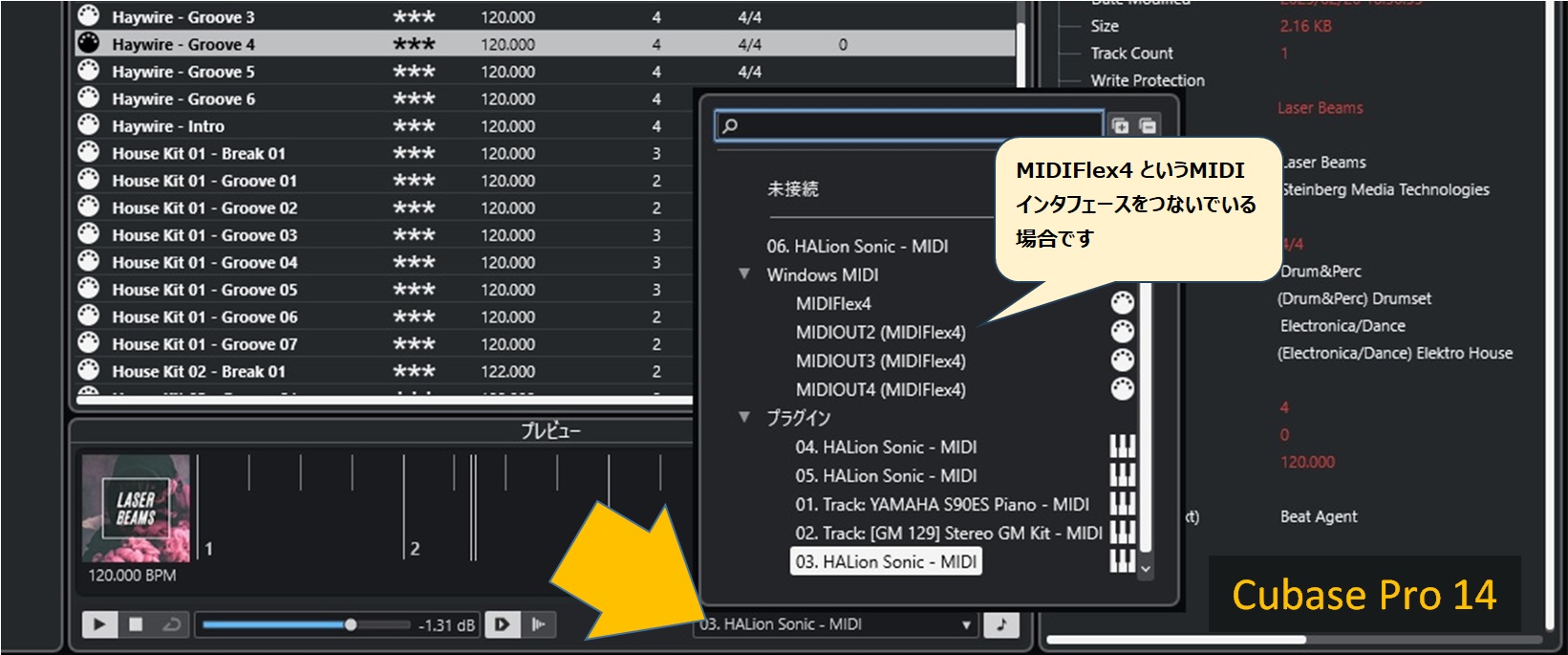The image size is (1568, 655).
Task: Click MIDI loop icon for Haywire - Groove 4
Action: click(x=89, y=43)
